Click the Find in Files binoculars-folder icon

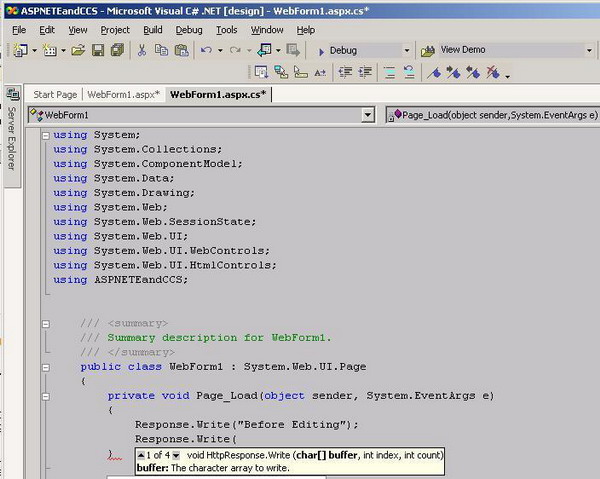point(428,51)
